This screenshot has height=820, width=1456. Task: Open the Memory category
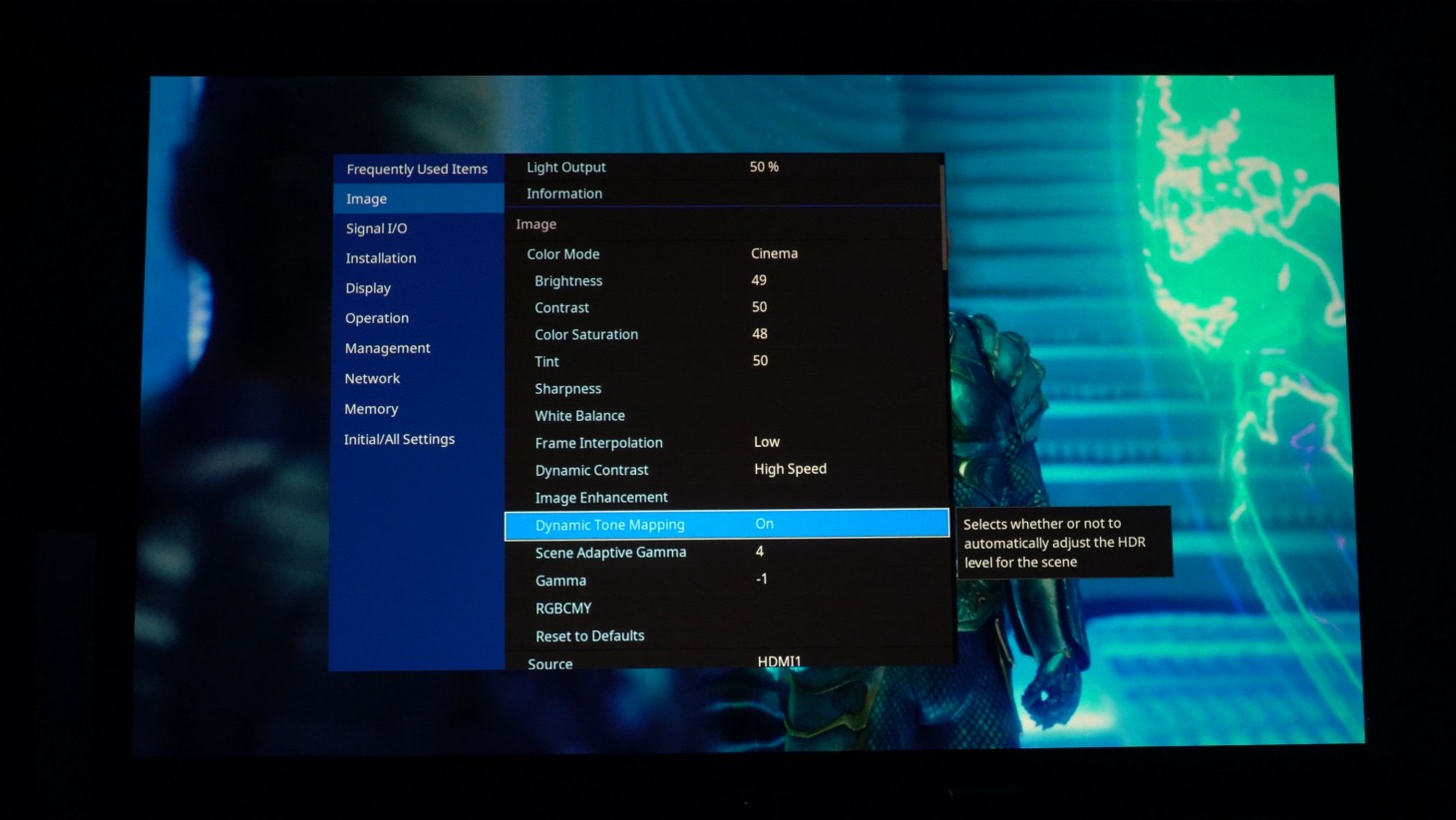click(417, 409)
